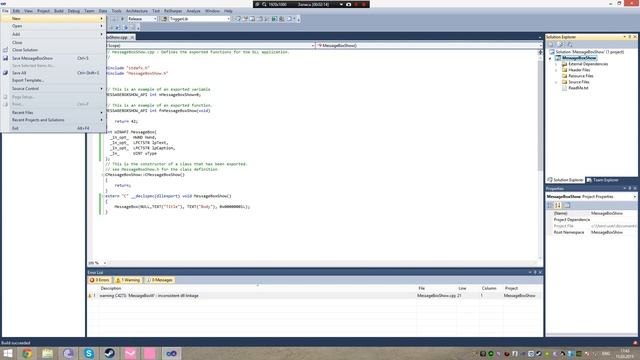The width and height of the screenshot is (640, 360).
Task: Pin the Properties panel
Action: (629, 188)
